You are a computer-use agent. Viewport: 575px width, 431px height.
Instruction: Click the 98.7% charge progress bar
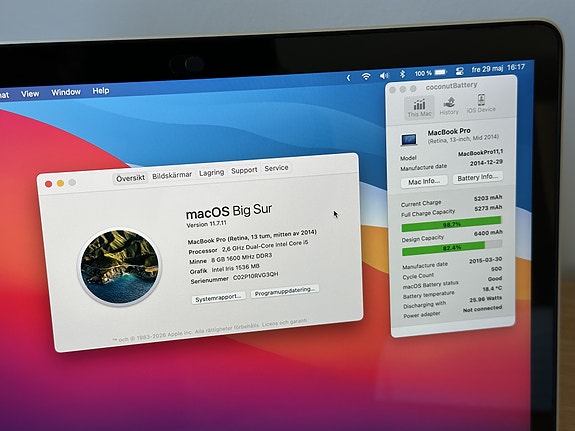click(451, 224)
